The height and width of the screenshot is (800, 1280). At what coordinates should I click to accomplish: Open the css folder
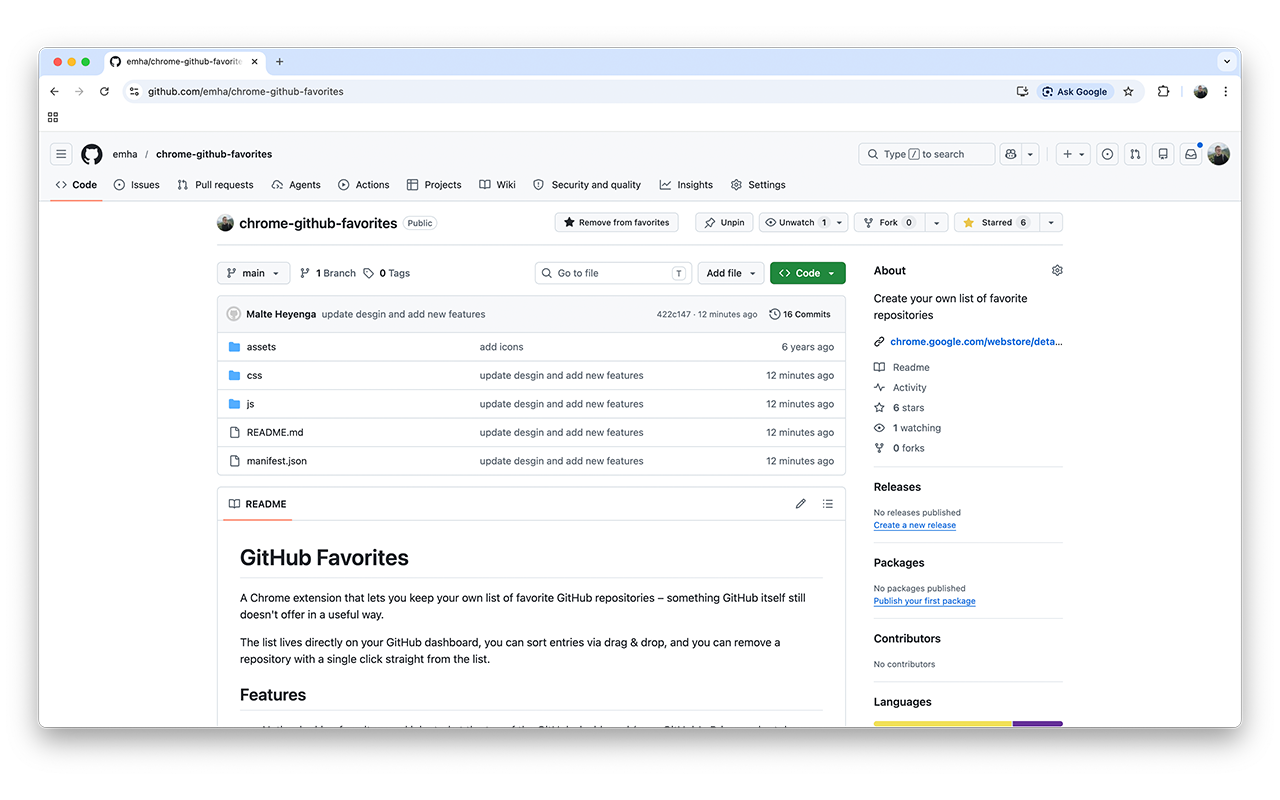click(254, 376)
